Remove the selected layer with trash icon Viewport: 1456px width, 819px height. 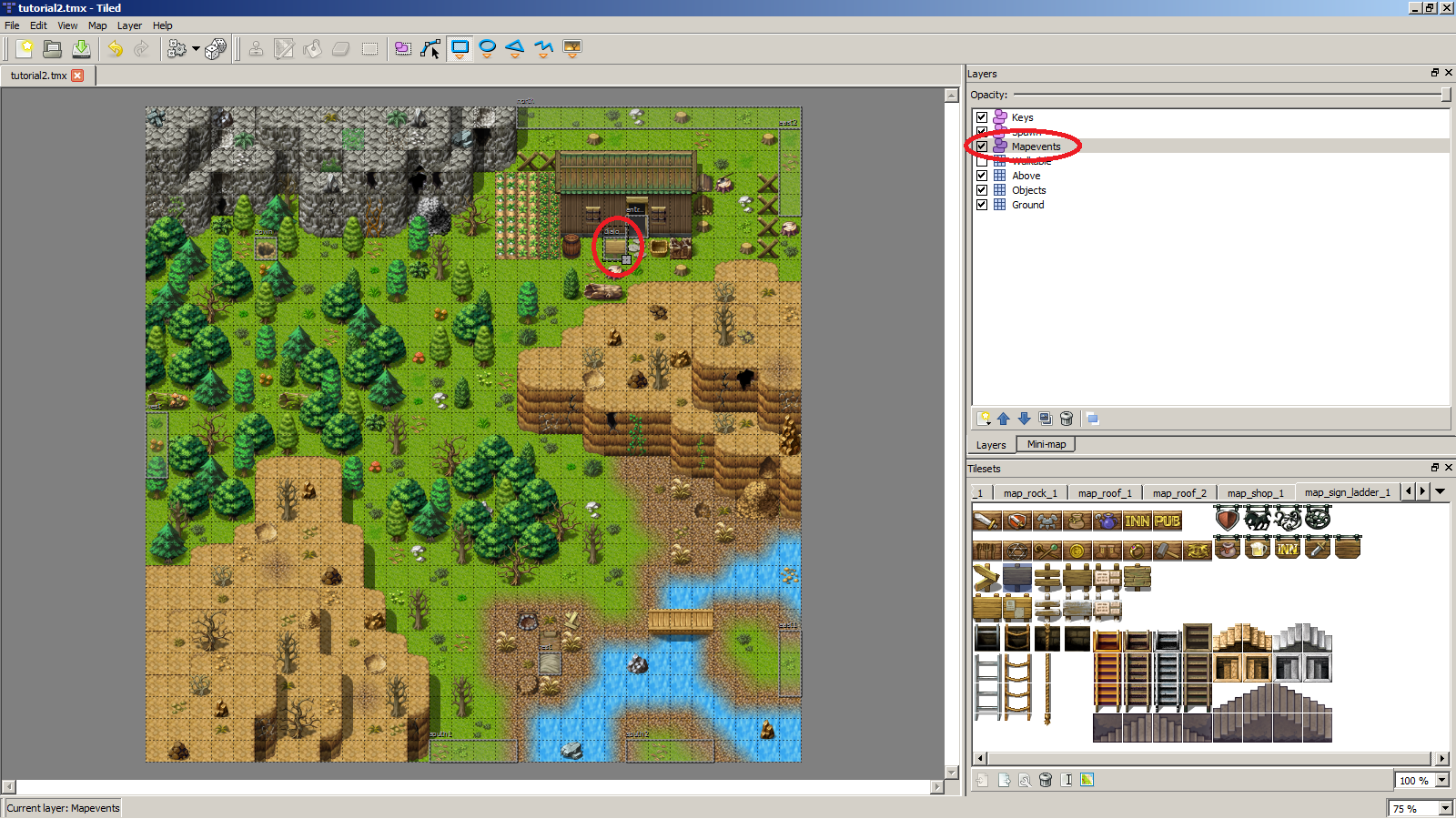(x=1067, y=419)
